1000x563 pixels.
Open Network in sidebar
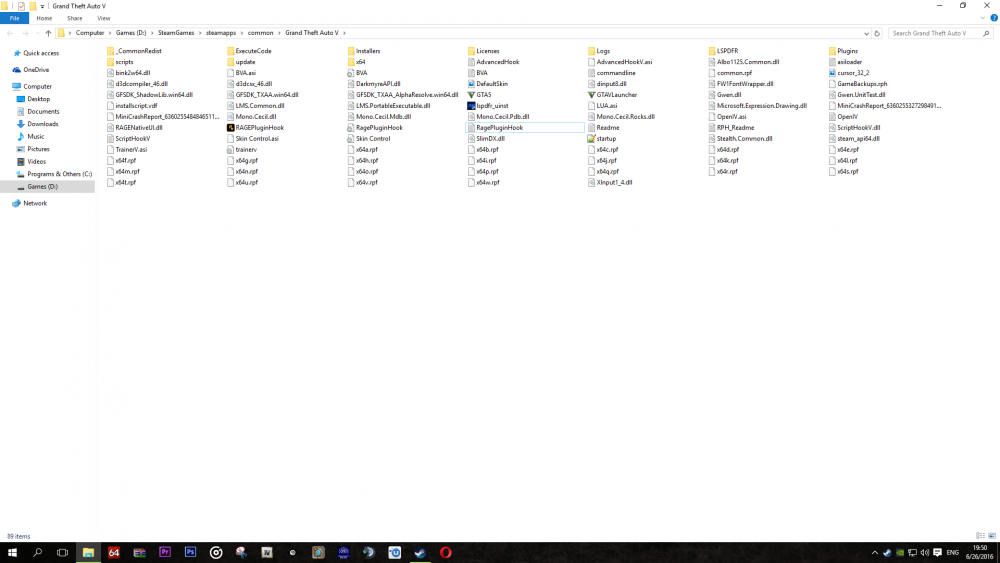pyautogui.click(x=35, y=203)
